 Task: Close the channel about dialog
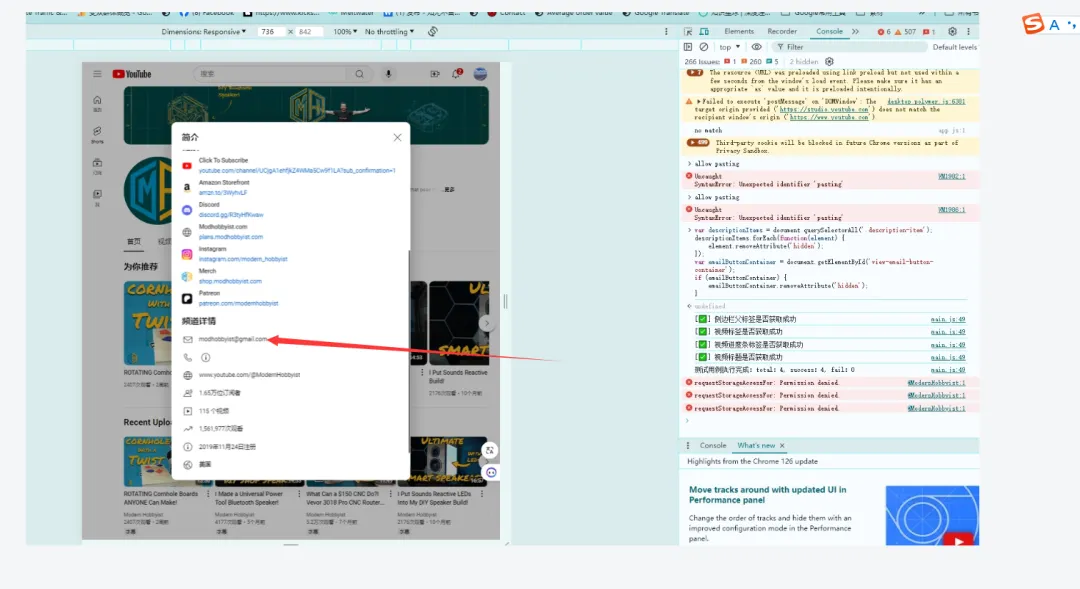tap(397, 137)
